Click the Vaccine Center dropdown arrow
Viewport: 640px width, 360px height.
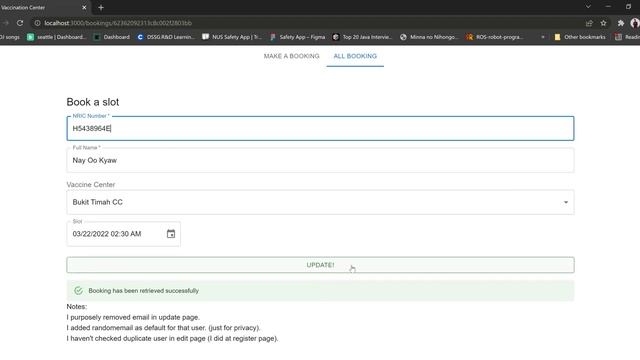(566, 202)
